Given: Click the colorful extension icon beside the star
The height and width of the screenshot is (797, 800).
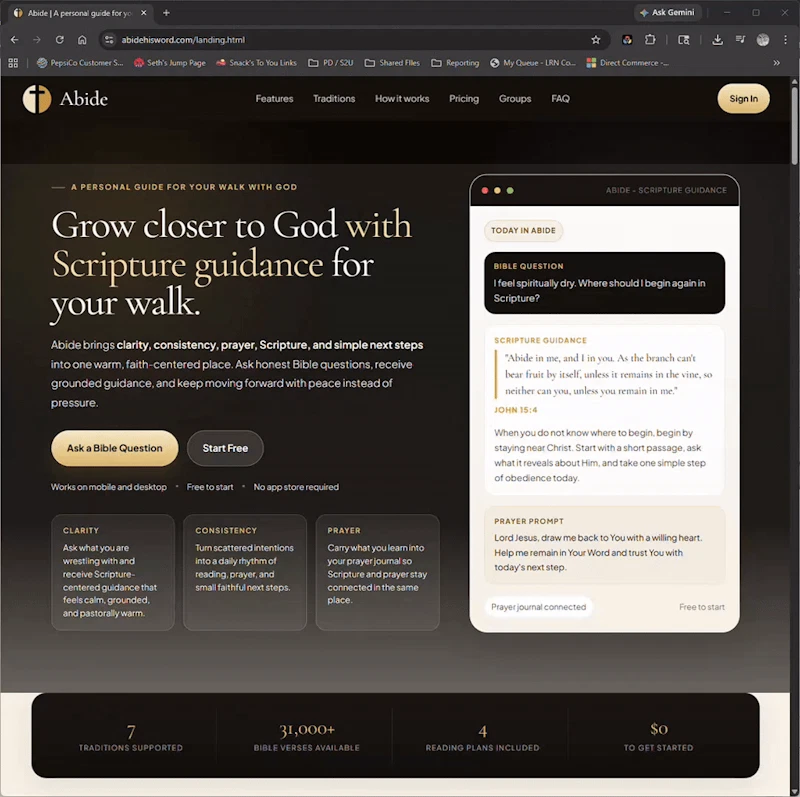Looking at the screenshot, I should point(627,40).
